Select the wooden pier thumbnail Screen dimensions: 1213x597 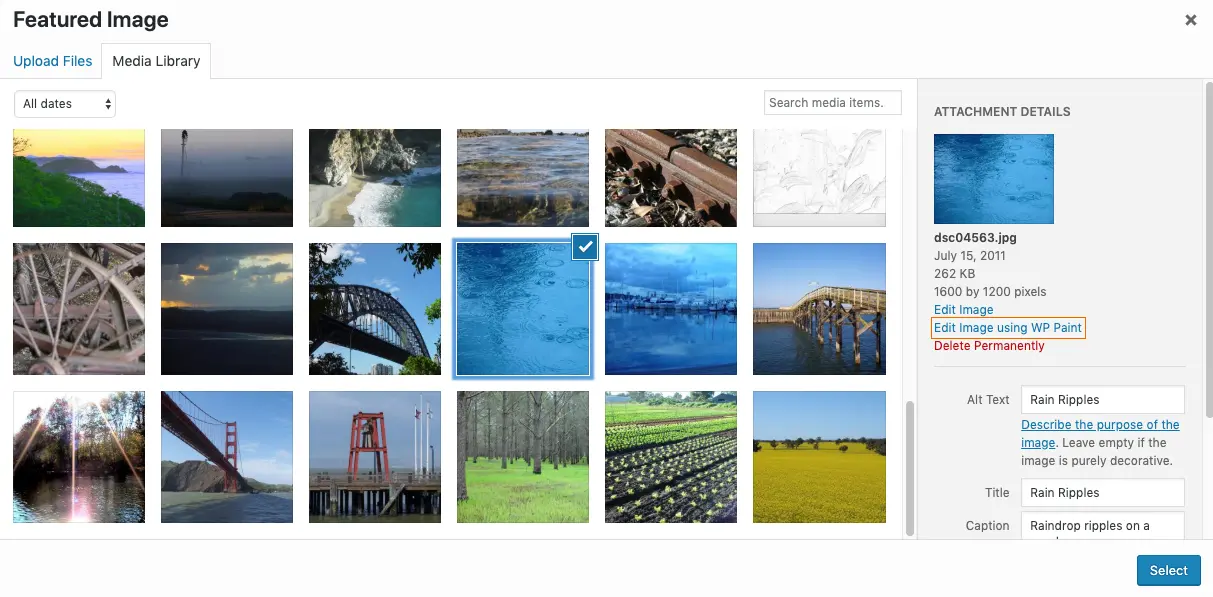click(818, 308)
